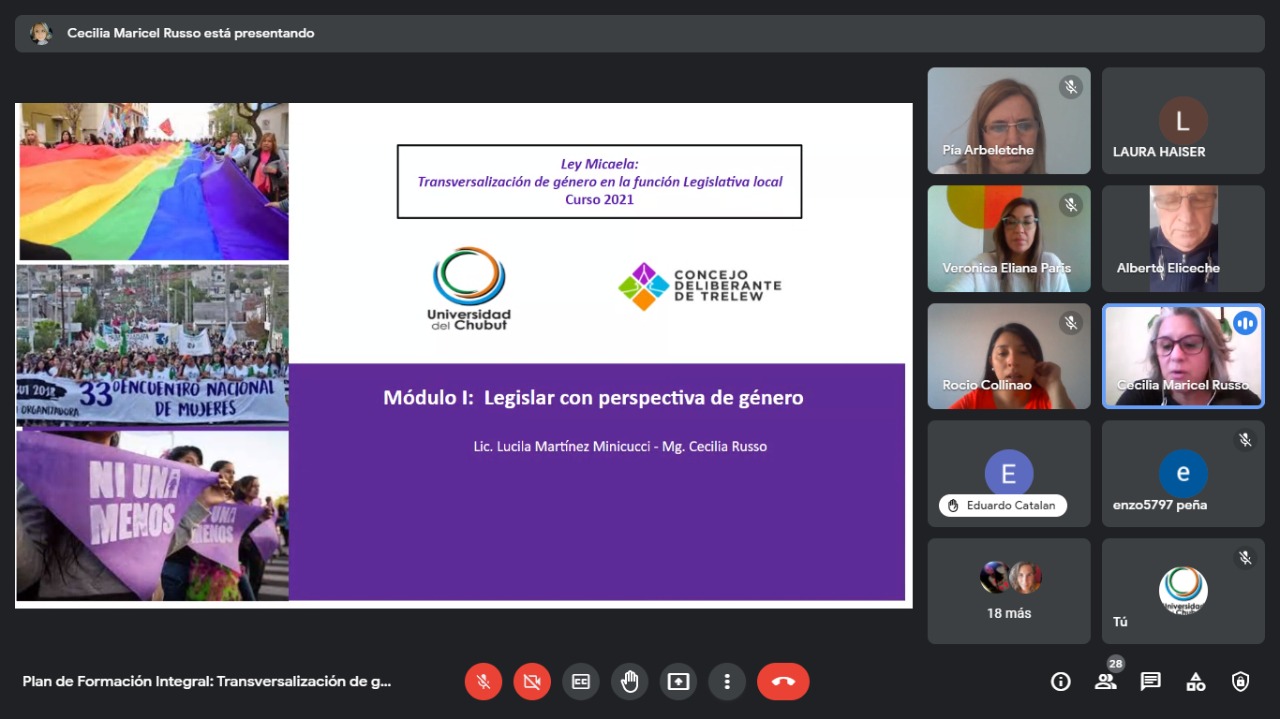Viewport: 1280px width, 719px height.
Task: Open meeting details info icon
Action: (1061, 682)
